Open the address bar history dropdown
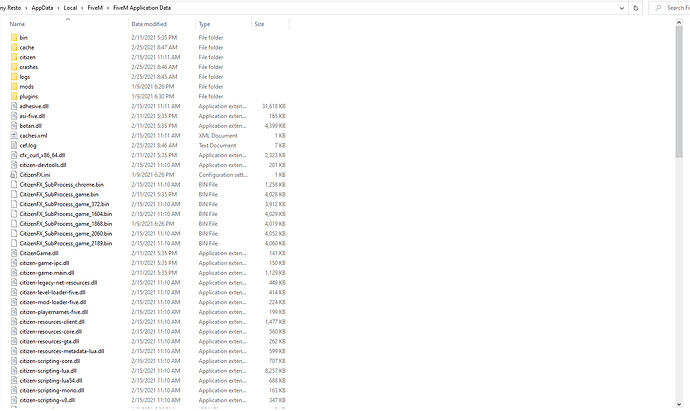This screenshot has width=690, height=411. tap(622, 8)
